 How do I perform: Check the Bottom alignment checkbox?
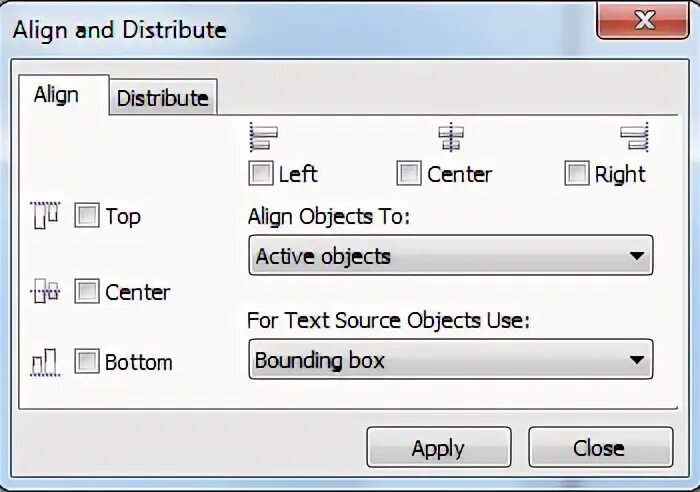pyautogui.click(x=88, y=361)
